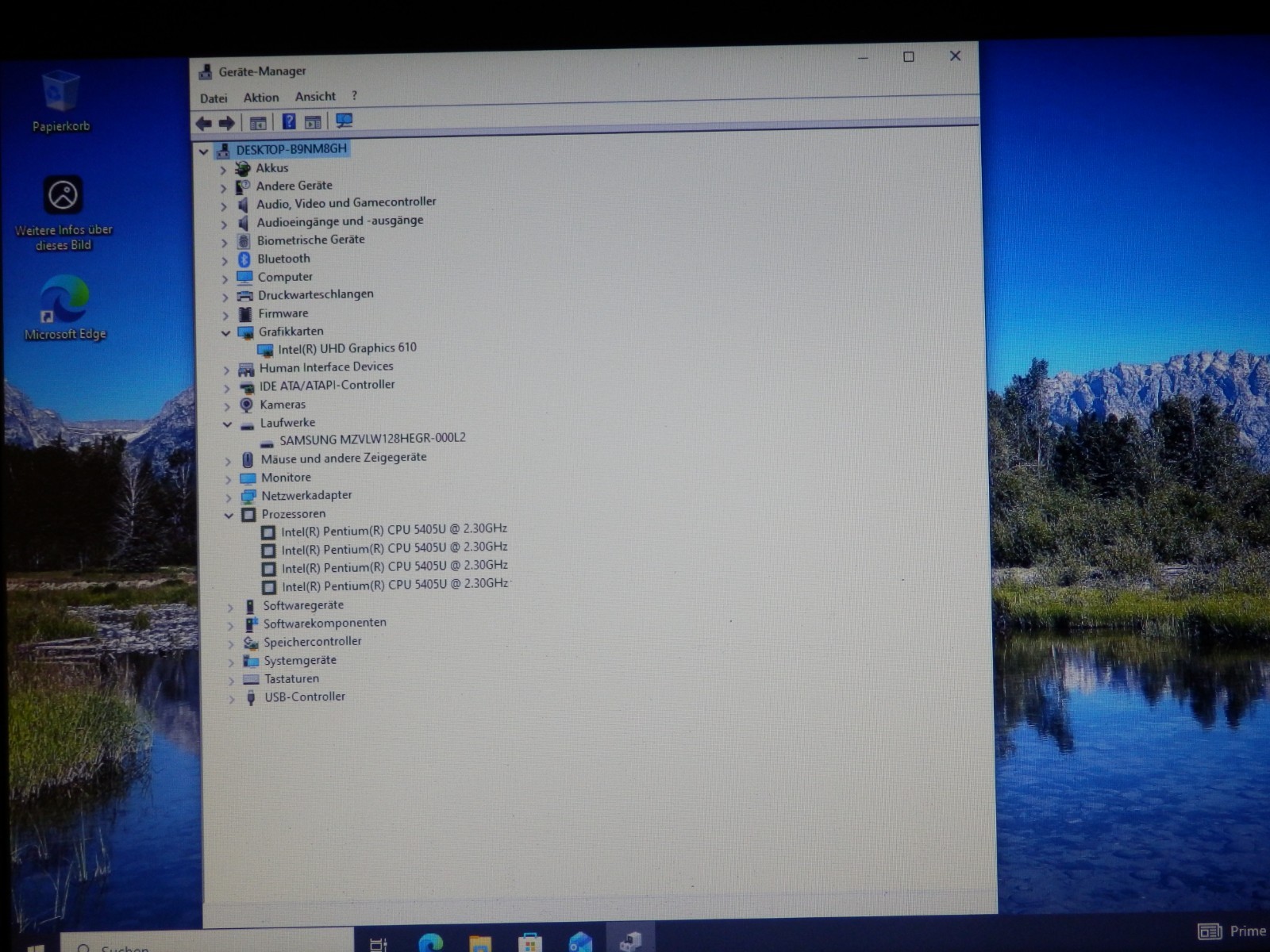
Task: Select the first Intel Pentium 5405U entry
Action: (394, 530)
